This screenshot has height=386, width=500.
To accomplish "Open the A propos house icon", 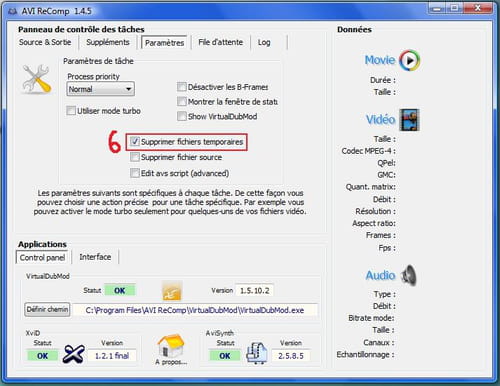I will (171, 346).
